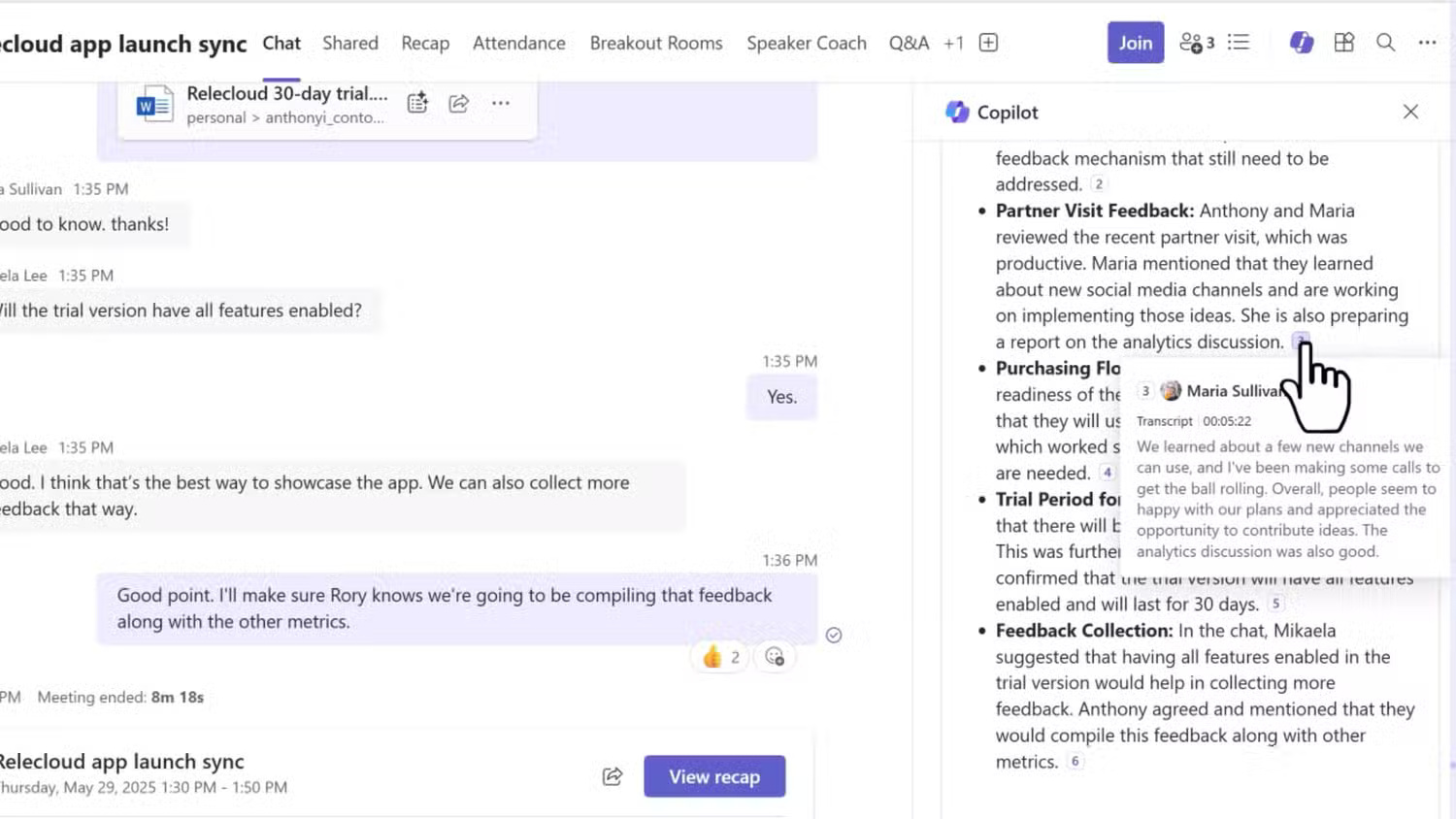The width and height of the screenshot is (1456, 819).
Task: Open citation 2 in the Copilot summary
Action: pyautogui.click(x=1098, y=184)
